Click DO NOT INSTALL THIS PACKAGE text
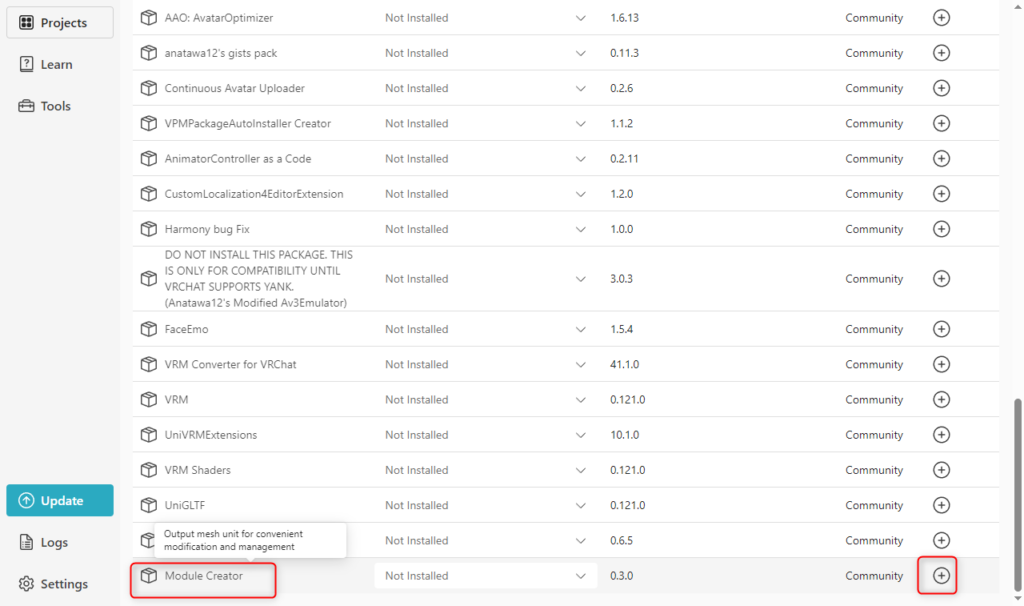Screen dimensions: 1024x606 (x=259, y=279)
